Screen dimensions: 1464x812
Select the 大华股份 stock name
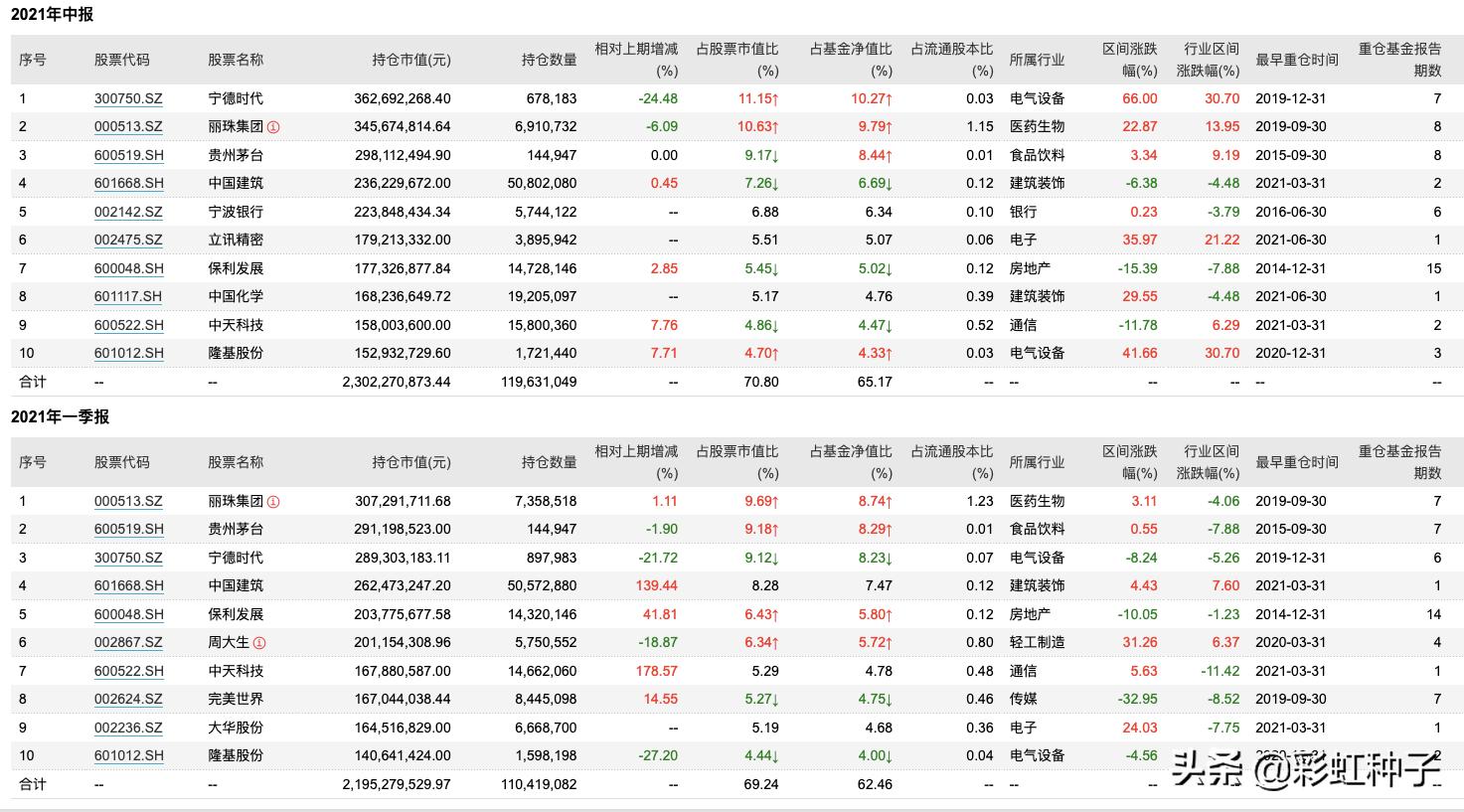click(236, 728)
